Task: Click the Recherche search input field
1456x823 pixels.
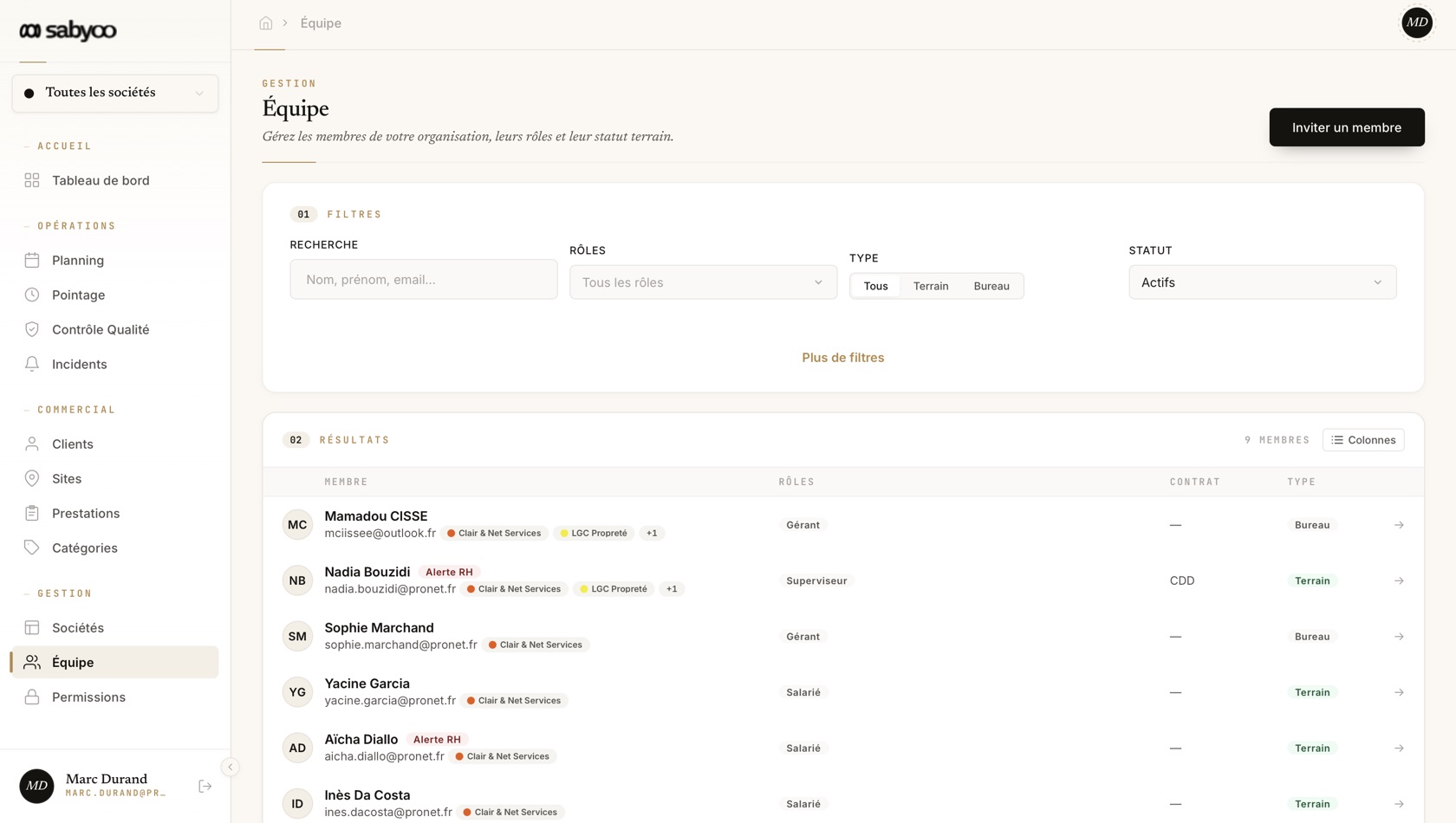Action: coord(424,280)
